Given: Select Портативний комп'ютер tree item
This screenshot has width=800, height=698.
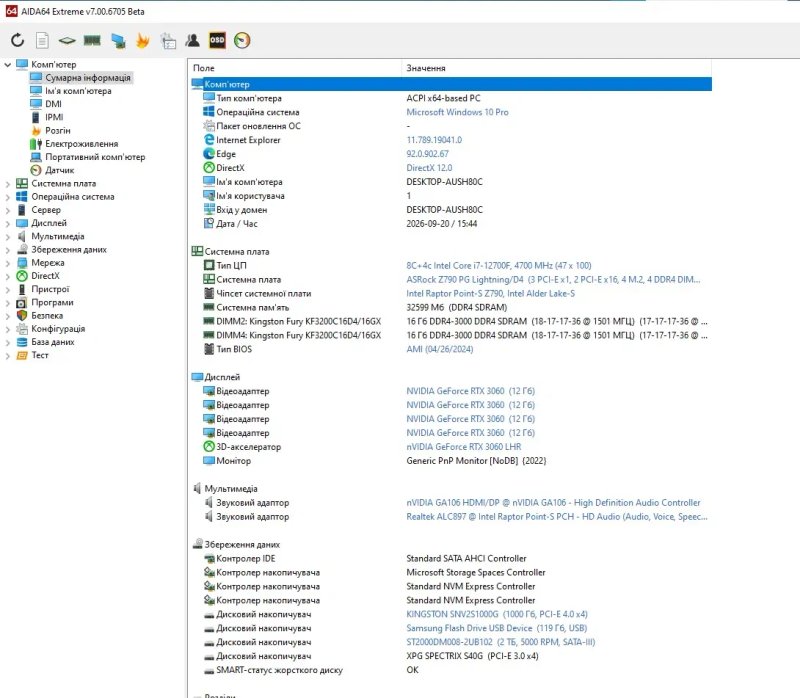Looking at the screenshot, I should [95, 157].
